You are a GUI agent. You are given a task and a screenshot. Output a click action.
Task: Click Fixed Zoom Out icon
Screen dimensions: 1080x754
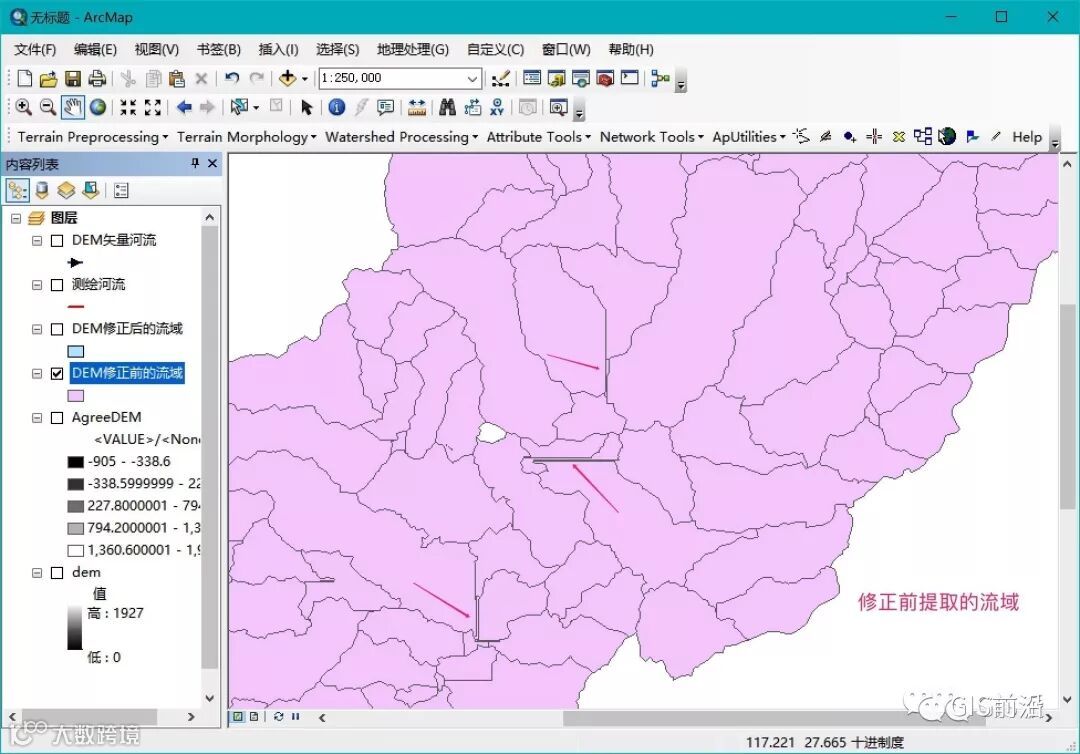[x=153, y=107]
